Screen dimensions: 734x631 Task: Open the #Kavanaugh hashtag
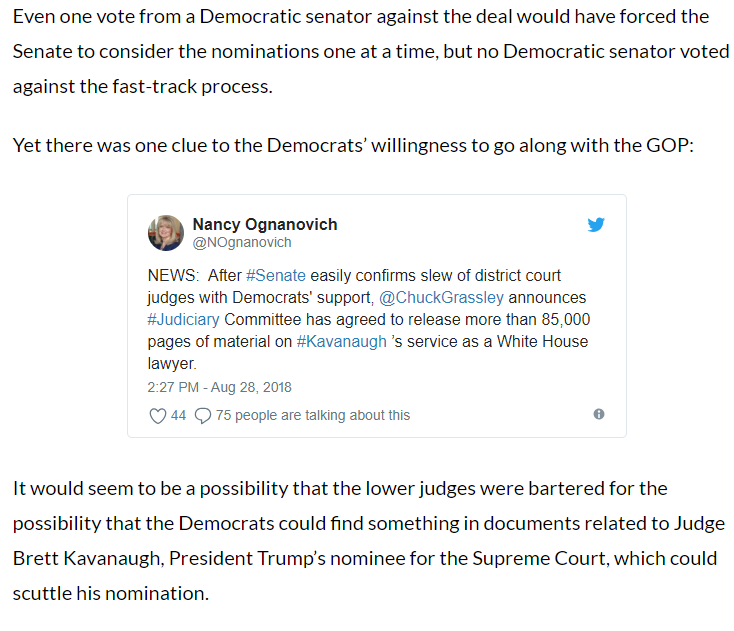(342, 341)
